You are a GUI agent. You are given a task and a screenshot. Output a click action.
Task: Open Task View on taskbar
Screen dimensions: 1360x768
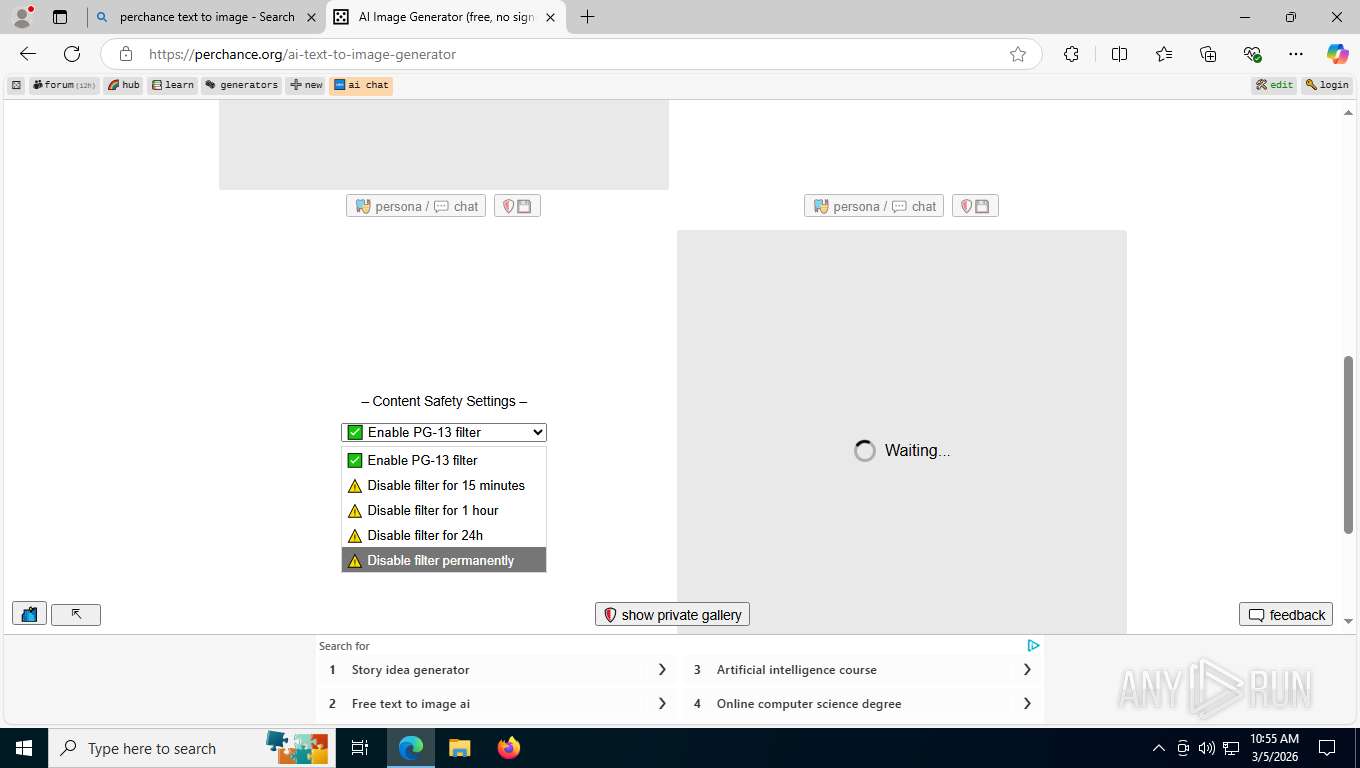click(x=360, y=748)
